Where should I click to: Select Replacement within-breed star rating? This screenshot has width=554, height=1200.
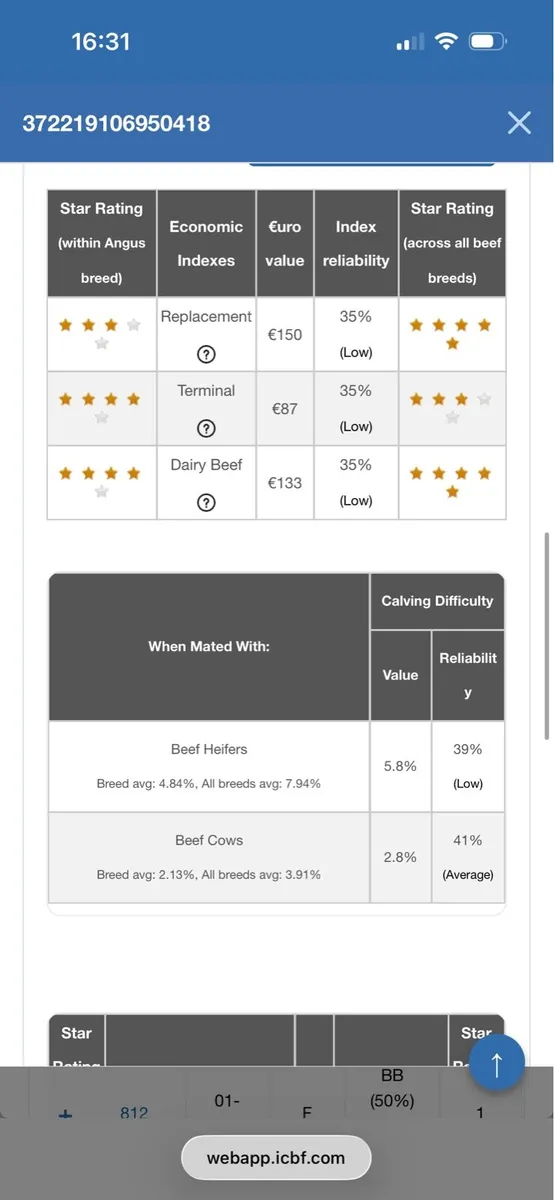point(101,334)
